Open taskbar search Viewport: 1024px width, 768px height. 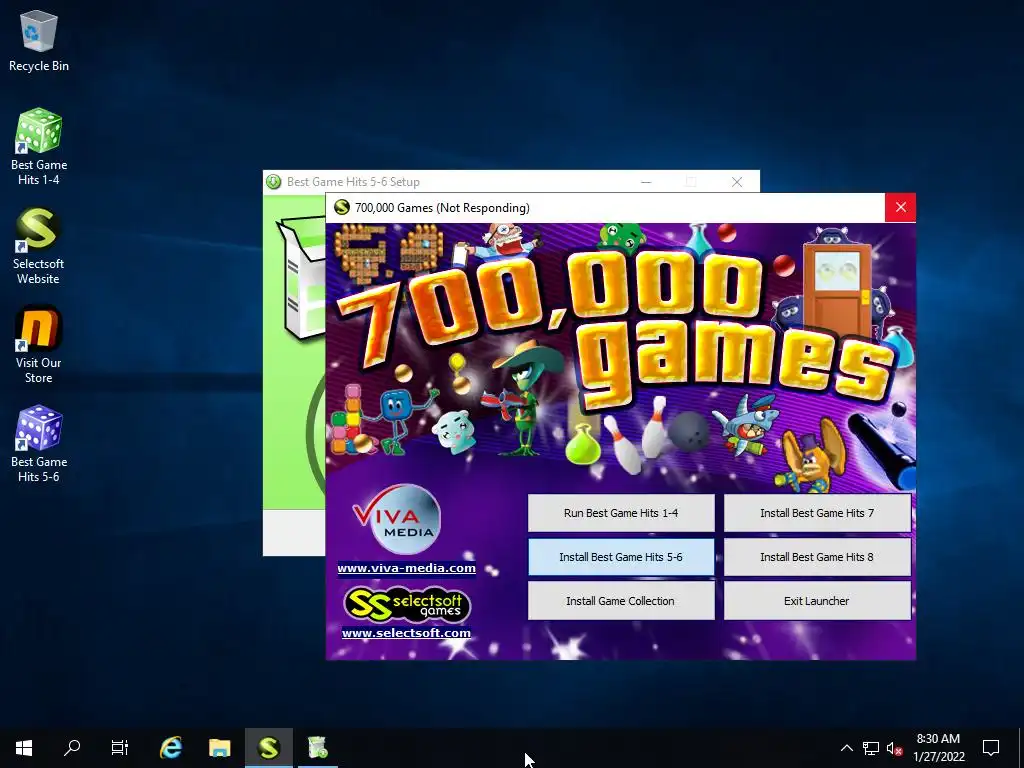[x=72, y=748]
